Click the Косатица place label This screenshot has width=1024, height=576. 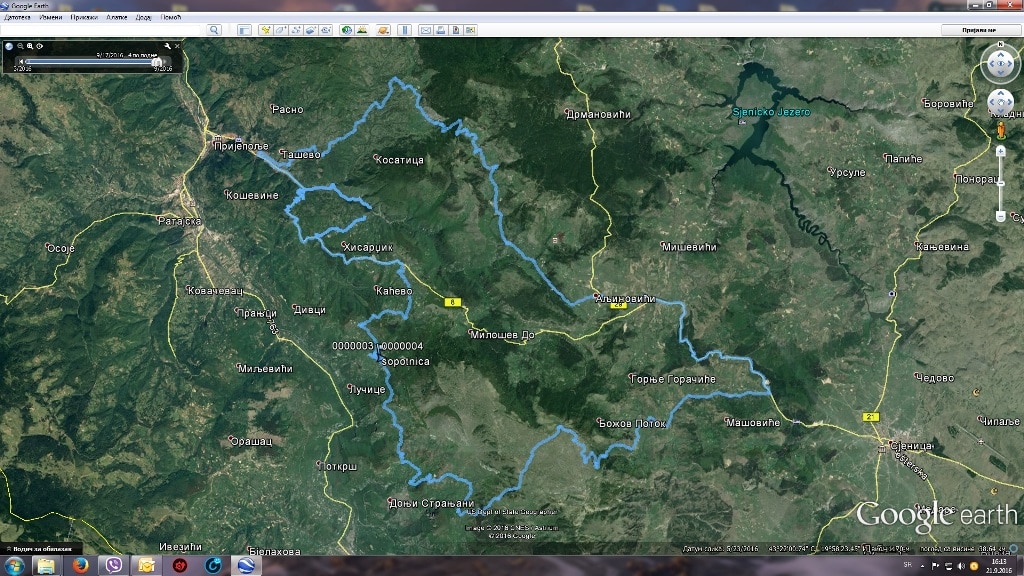click(400, 159)
